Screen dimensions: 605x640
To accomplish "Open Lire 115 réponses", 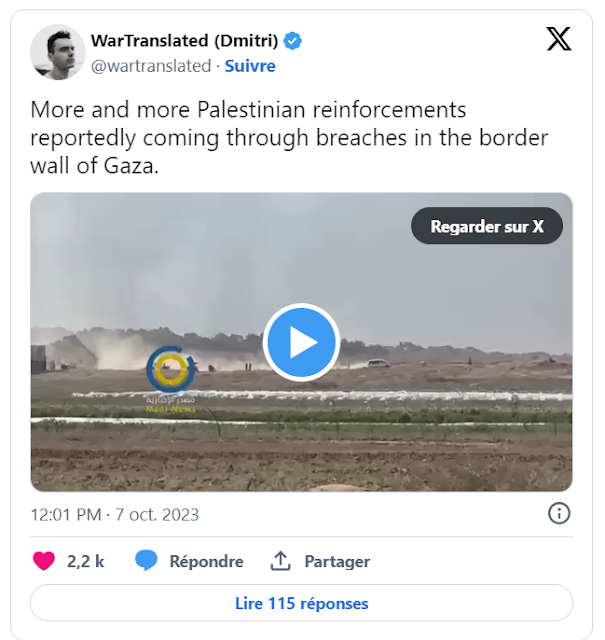I will tap(301, 603).
